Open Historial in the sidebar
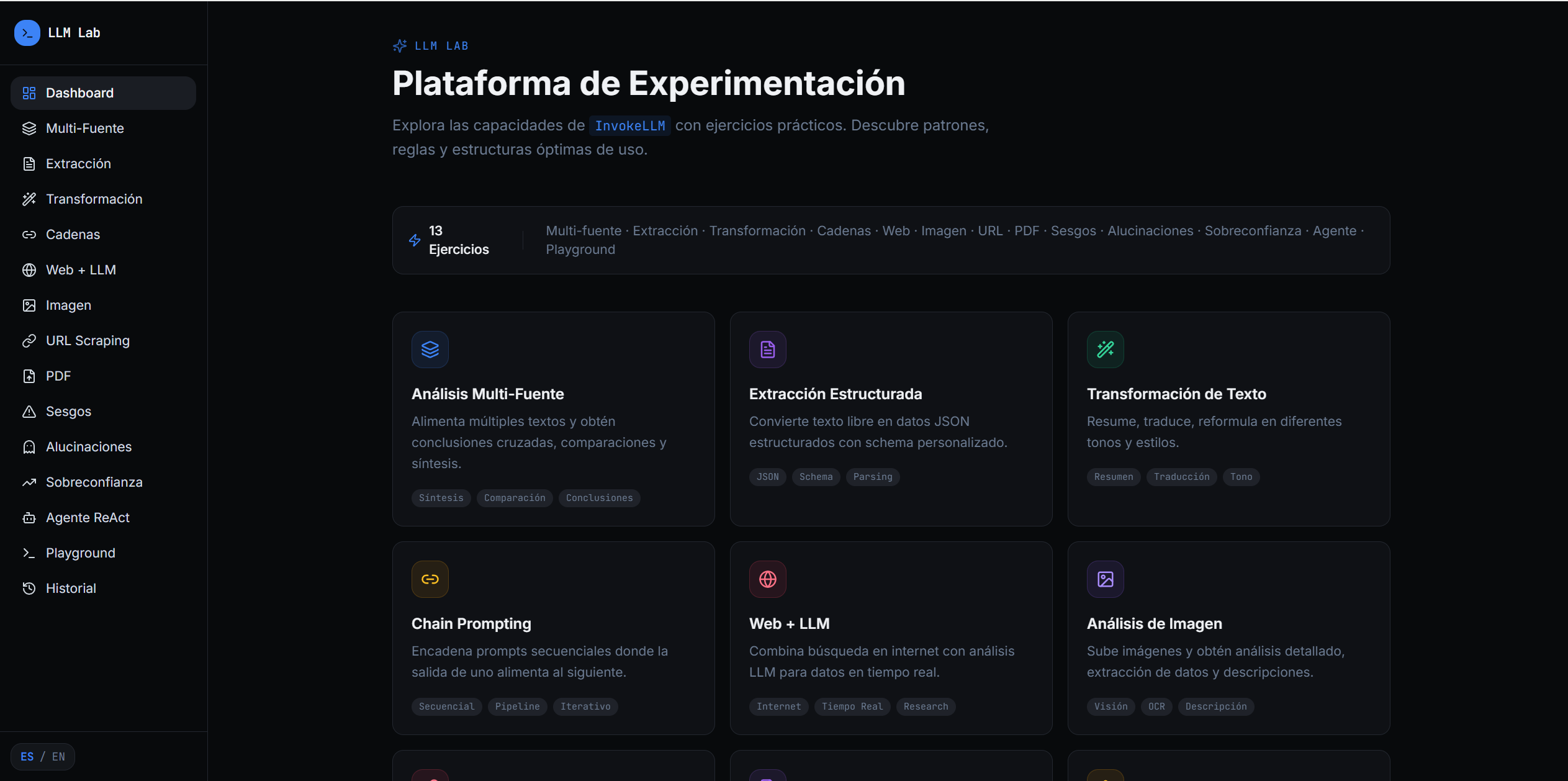Image resolution: width=1568 pixels, height=781 pixels. coord(103,589)
